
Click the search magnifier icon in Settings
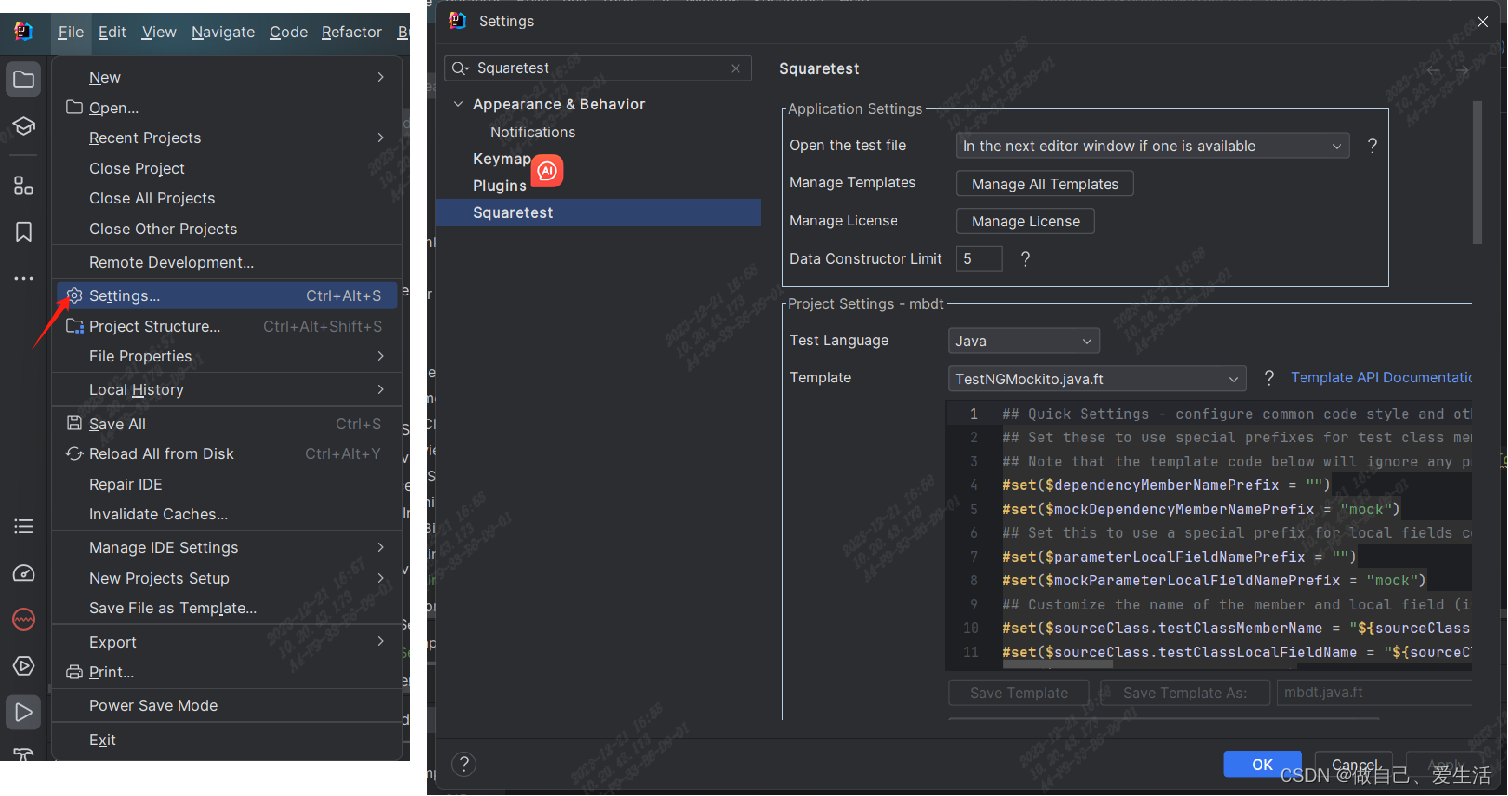pyautogui.click(x=460, y=68)
